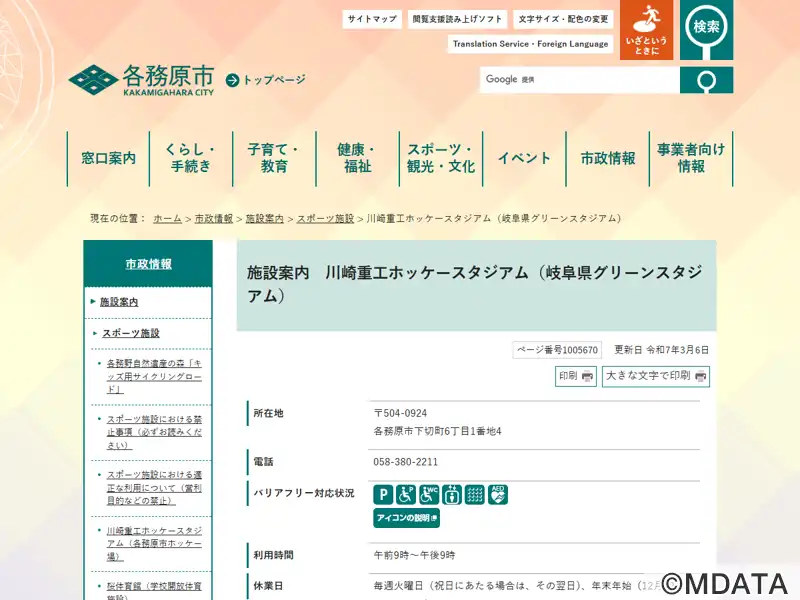
Task: Open Translation Service Foreign Language link
Action: pyautogui.click(x=530, y=44)
